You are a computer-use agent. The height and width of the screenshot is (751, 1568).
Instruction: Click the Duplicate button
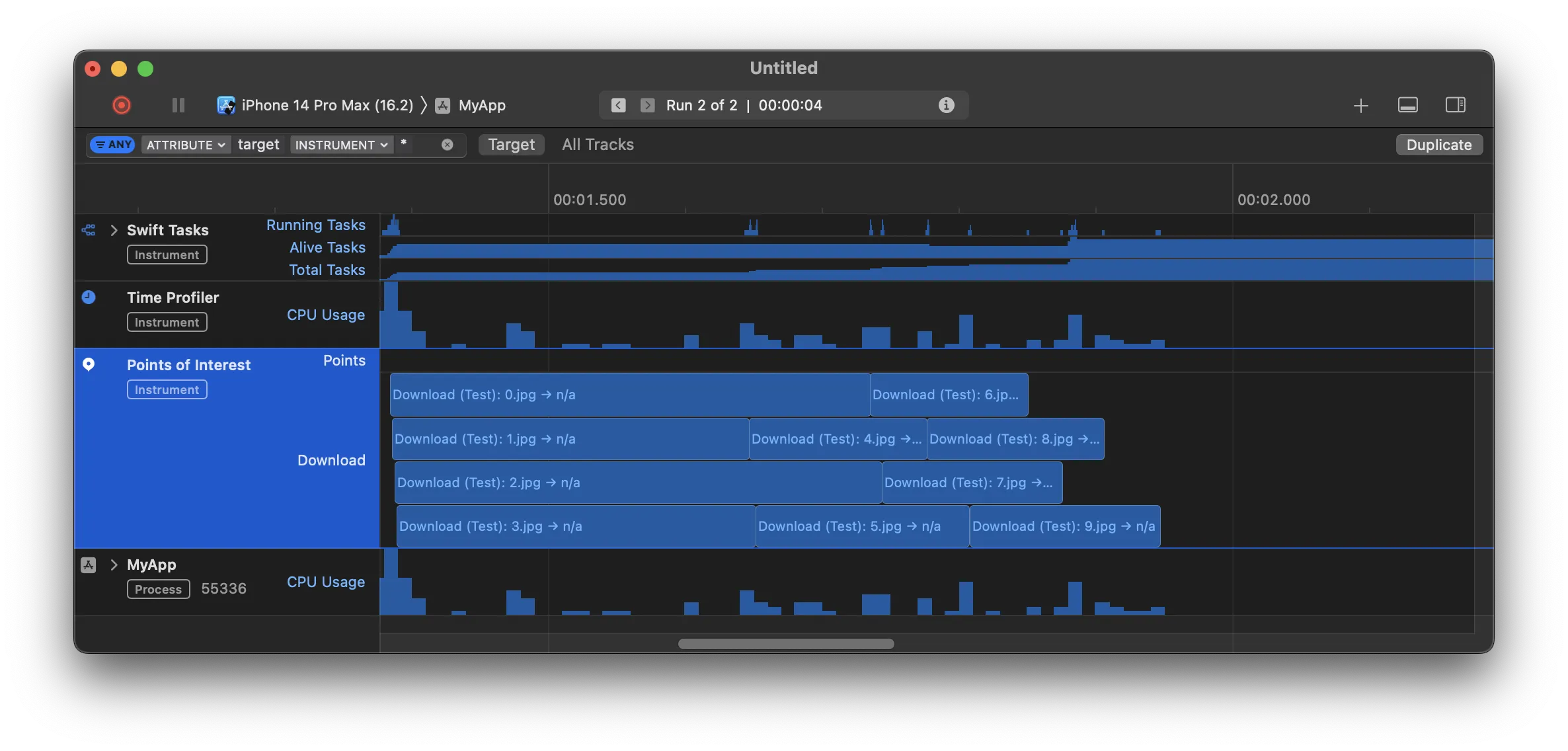1438,145
